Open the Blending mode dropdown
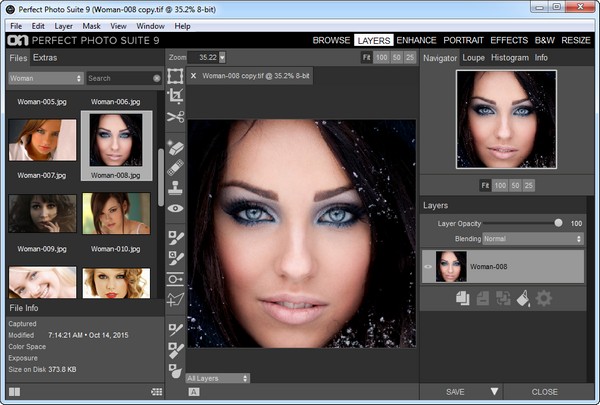This screenshot has width=600, height=405. pos(532,239)
